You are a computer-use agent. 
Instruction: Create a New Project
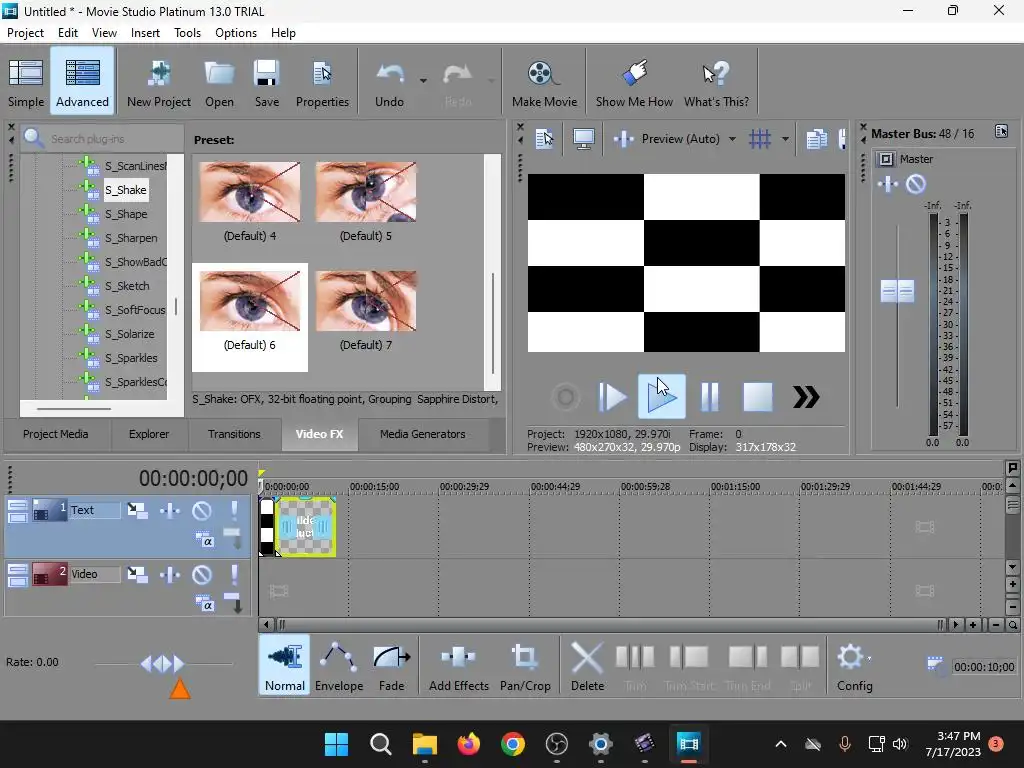point(159,82)
